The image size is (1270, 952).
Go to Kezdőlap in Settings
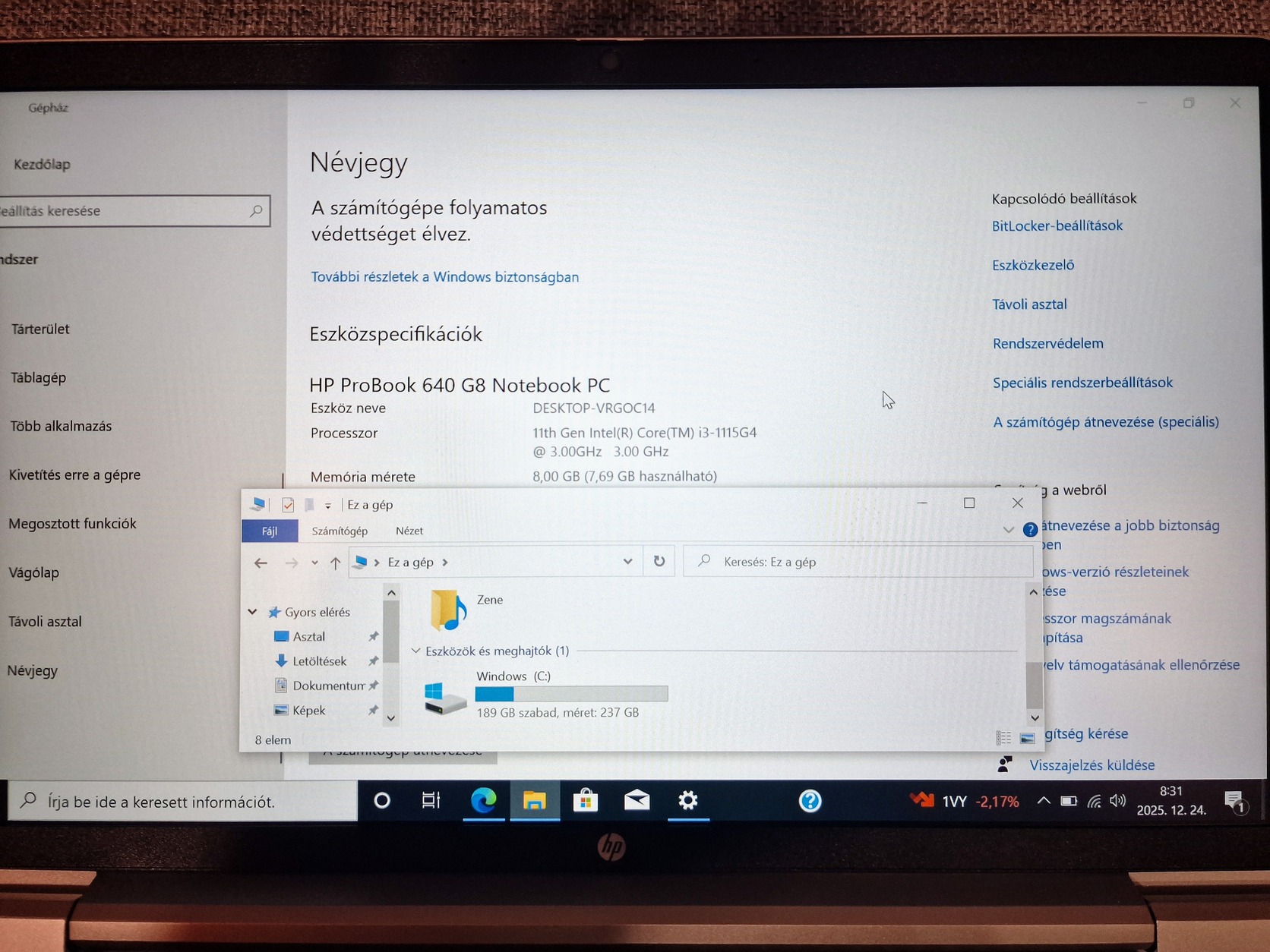[x=42, y=165]
